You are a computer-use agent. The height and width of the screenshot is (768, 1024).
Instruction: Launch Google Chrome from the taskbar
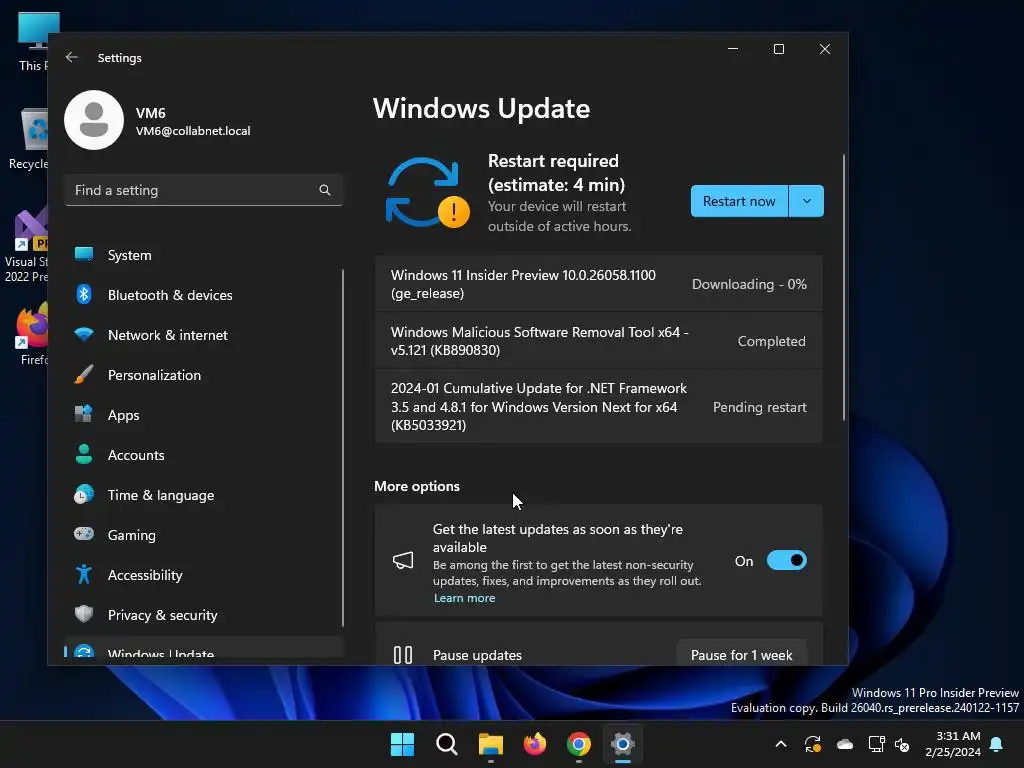tap(579, 744)
